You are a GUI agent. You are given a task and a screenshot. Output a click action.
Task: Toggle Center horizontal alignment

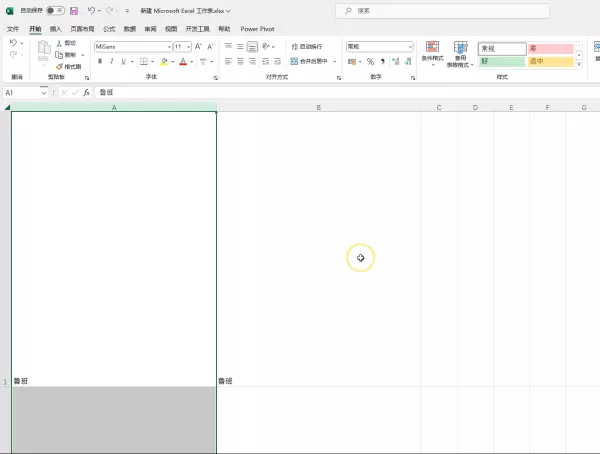click(x=240, y=61)
